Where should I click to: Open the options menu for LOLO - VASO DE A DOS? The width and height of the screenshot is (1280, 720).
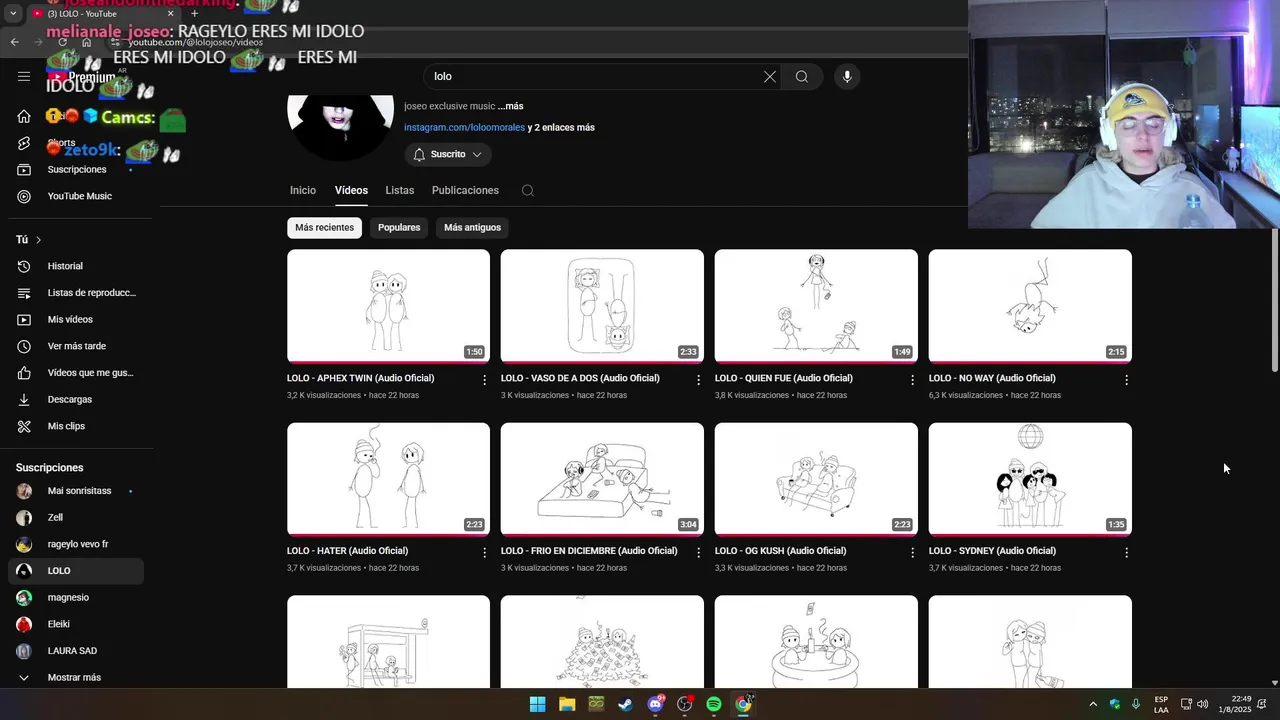pyautogui.click(x=699, y=380)
